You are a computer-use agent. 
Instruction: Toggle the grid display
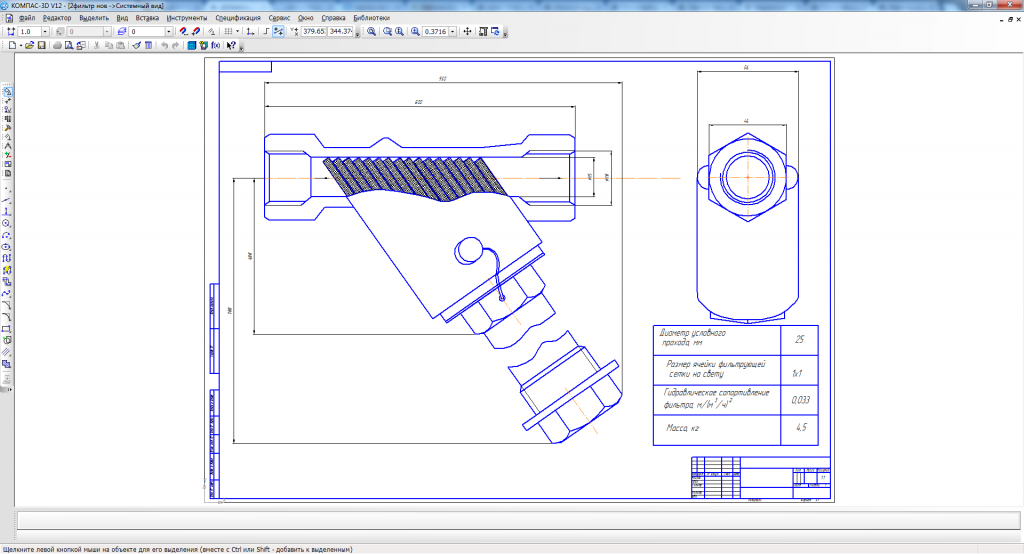pos(228,31)
